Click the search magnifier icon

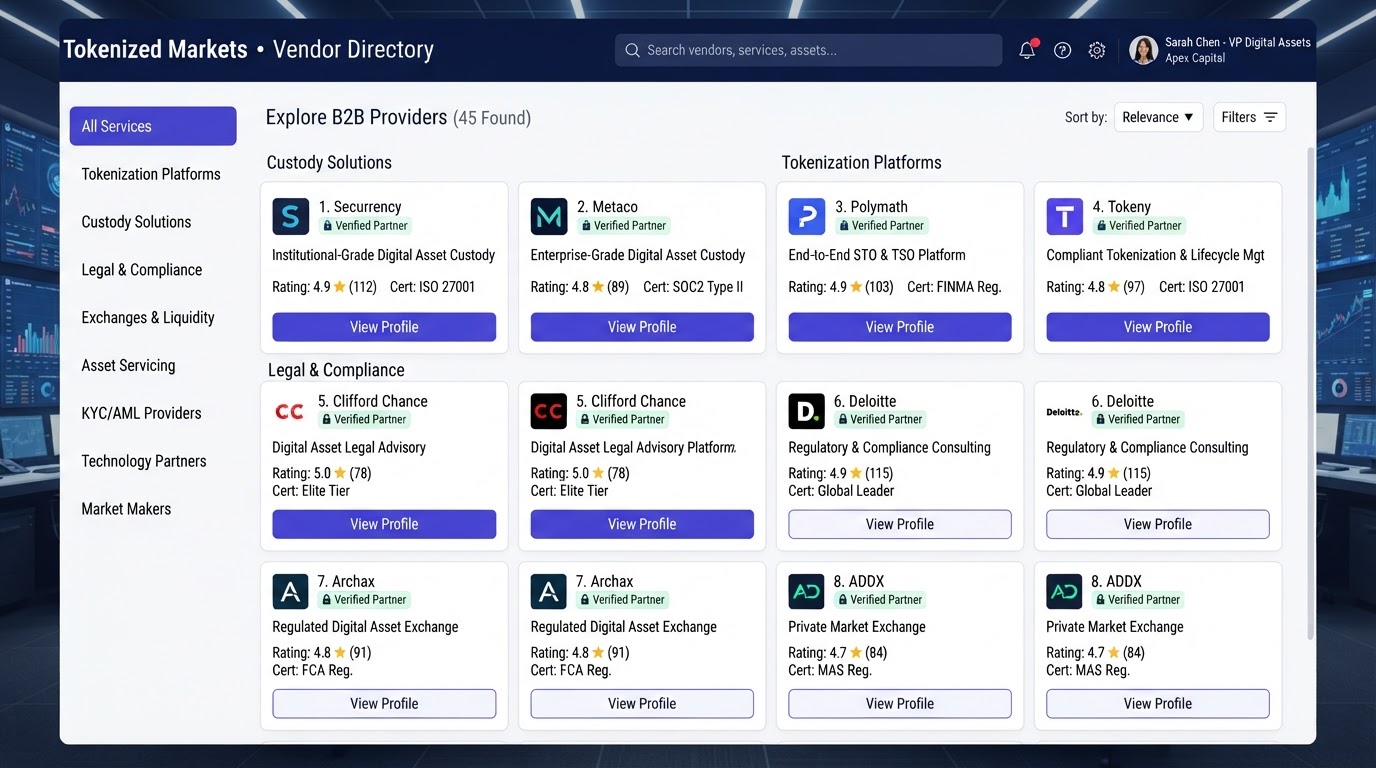pos(632,50)
